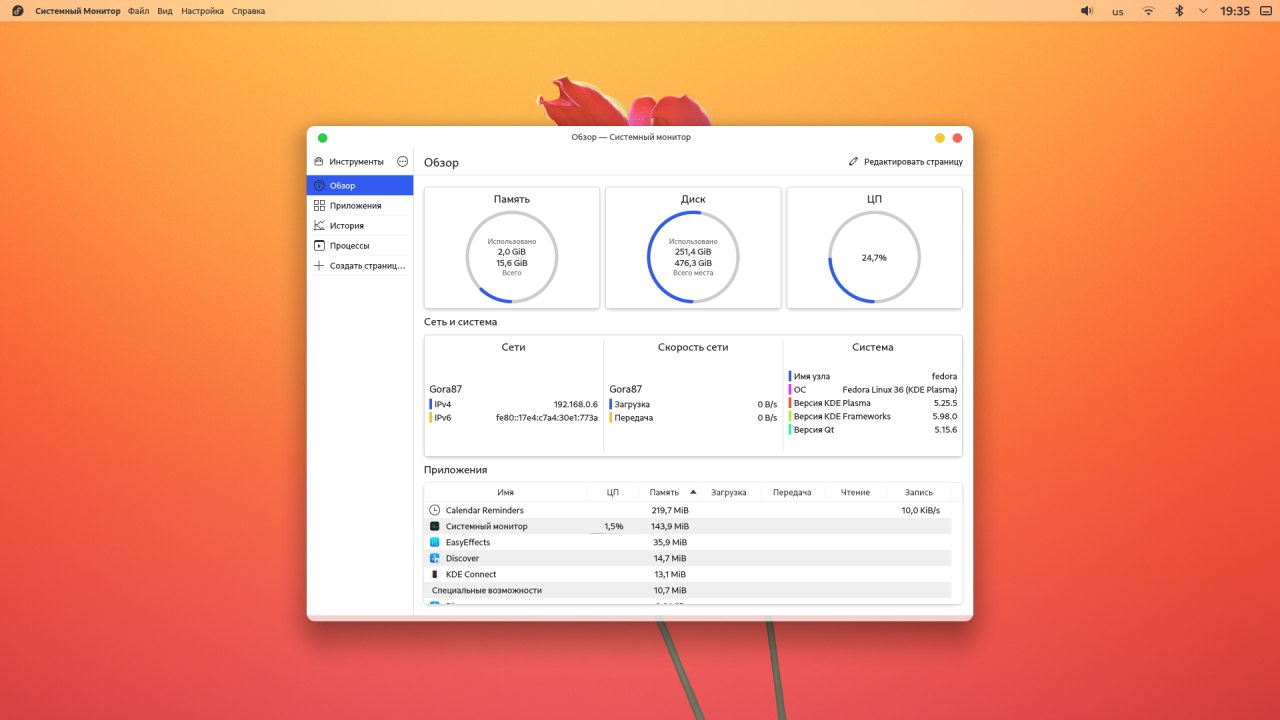The height and width of the screenshot is (720, 1280).
Task: Sort table by Запись column header
Action: click(x=919, y=492)
